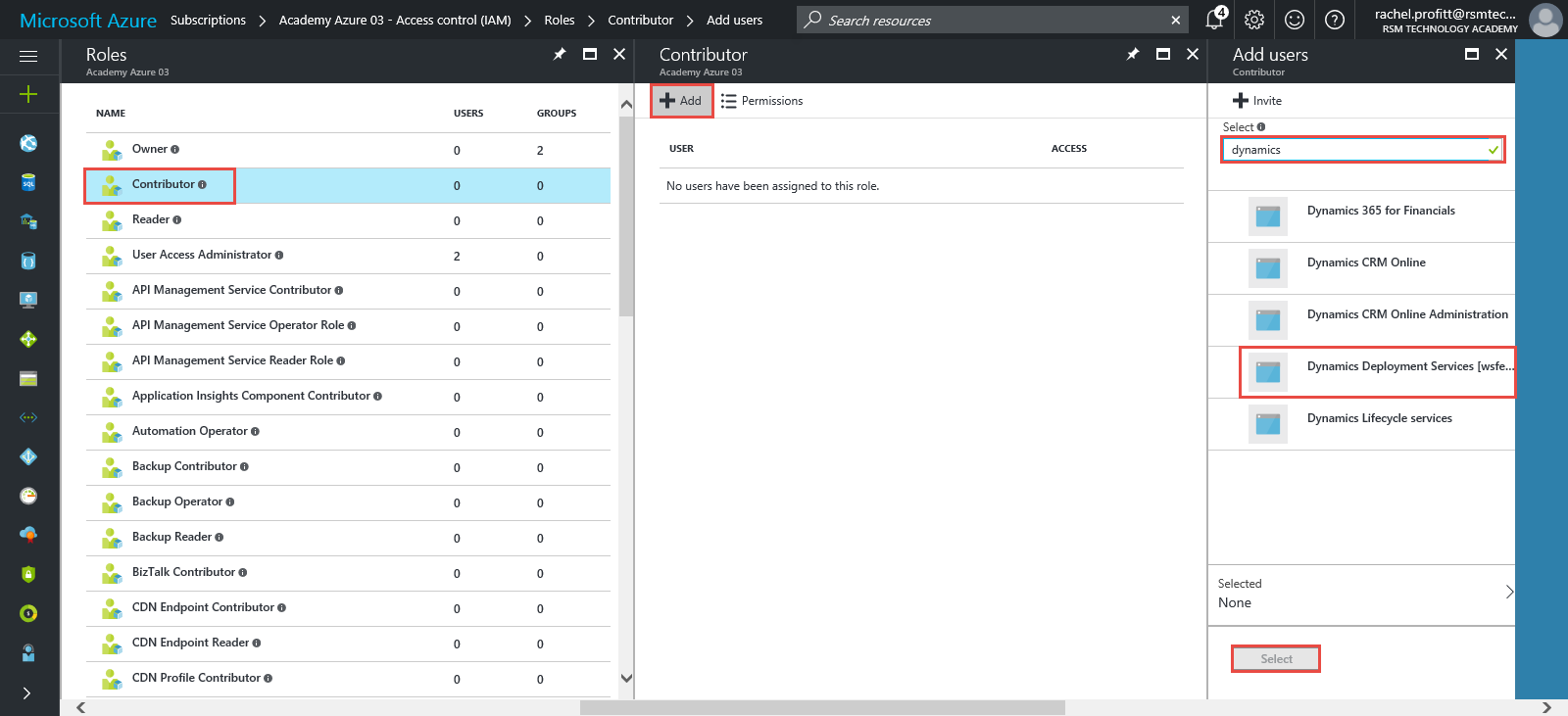The height and width of the screenshot is (716, 1568).
Task: Choose Dynamics Lifecycle services
Action: (1361, 424)
